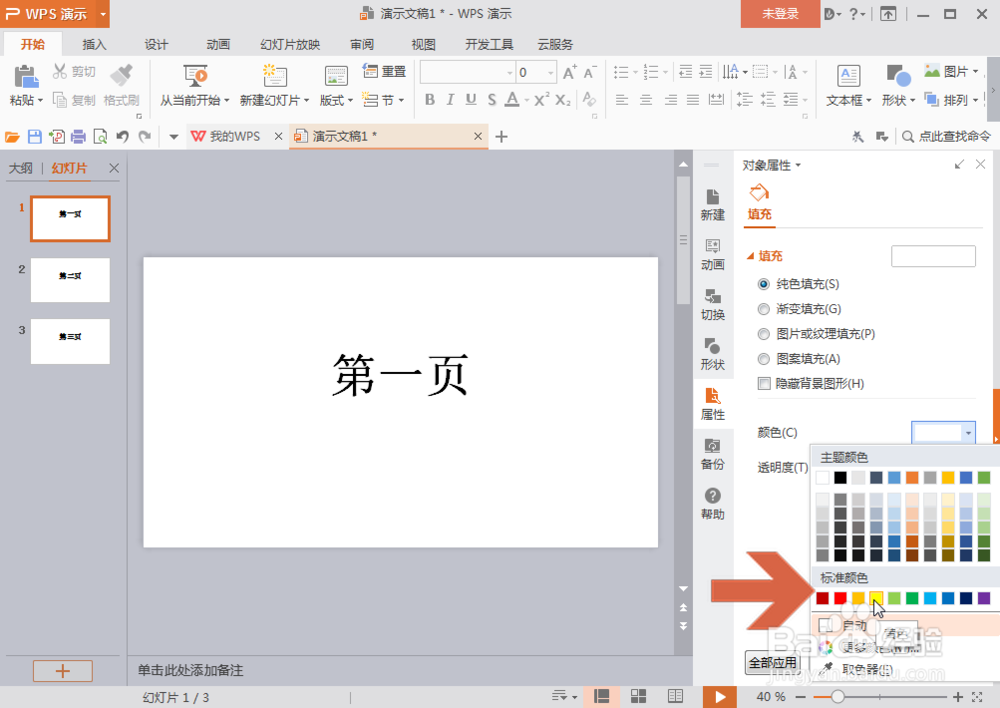Open the 对象属性 panel dropdown arrow
Image resolution: width=1000 pixels, height=708 pixels.
click(798, 166)
